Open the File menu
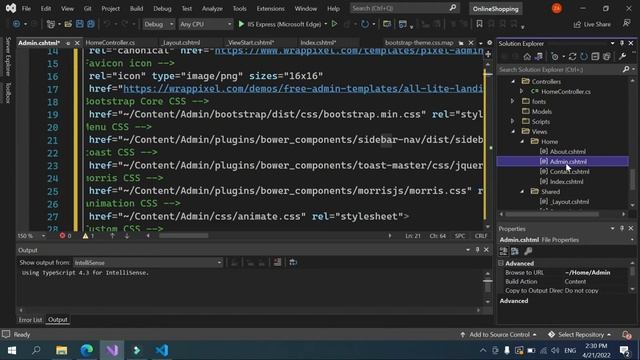This screenshot has width=640, height=360. click(26, 9)
